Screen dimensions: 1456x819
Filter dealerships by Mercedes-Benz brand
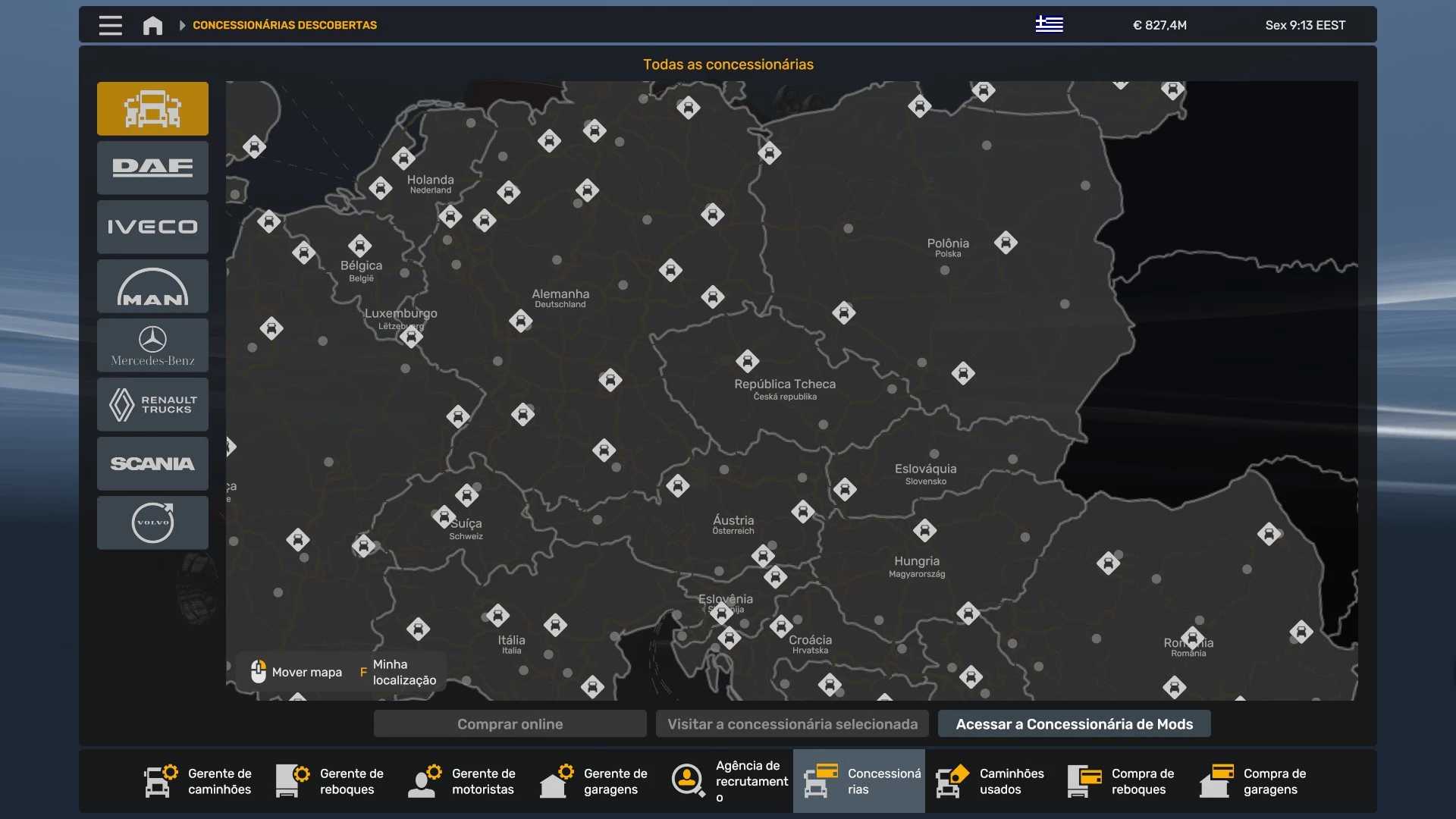[x=152, y=345]
